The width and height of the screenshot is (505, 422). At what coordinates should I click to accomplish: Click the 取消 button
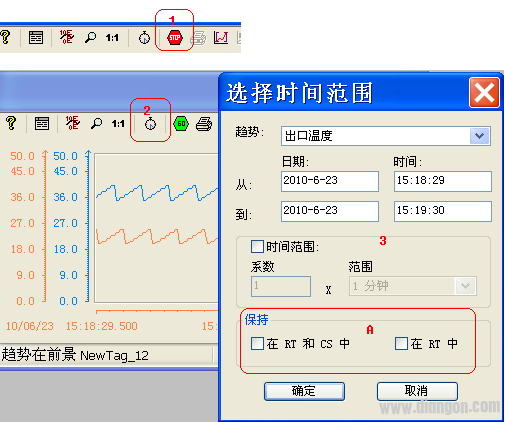point(417,391)
